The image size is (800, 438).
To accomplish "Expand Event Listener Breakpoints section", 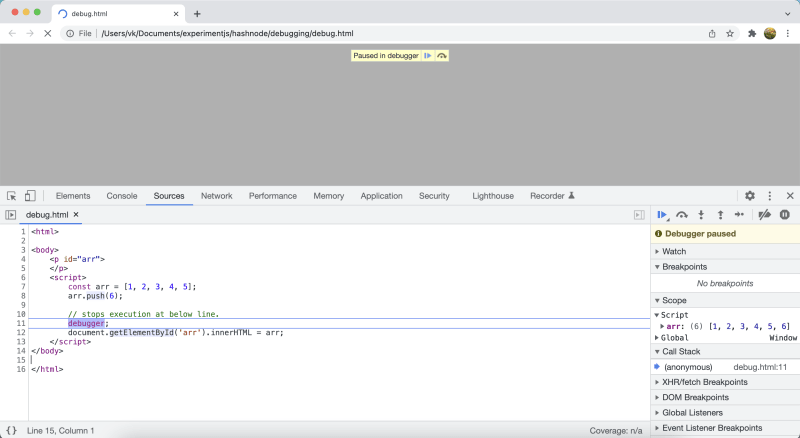I will pos(725,428).
